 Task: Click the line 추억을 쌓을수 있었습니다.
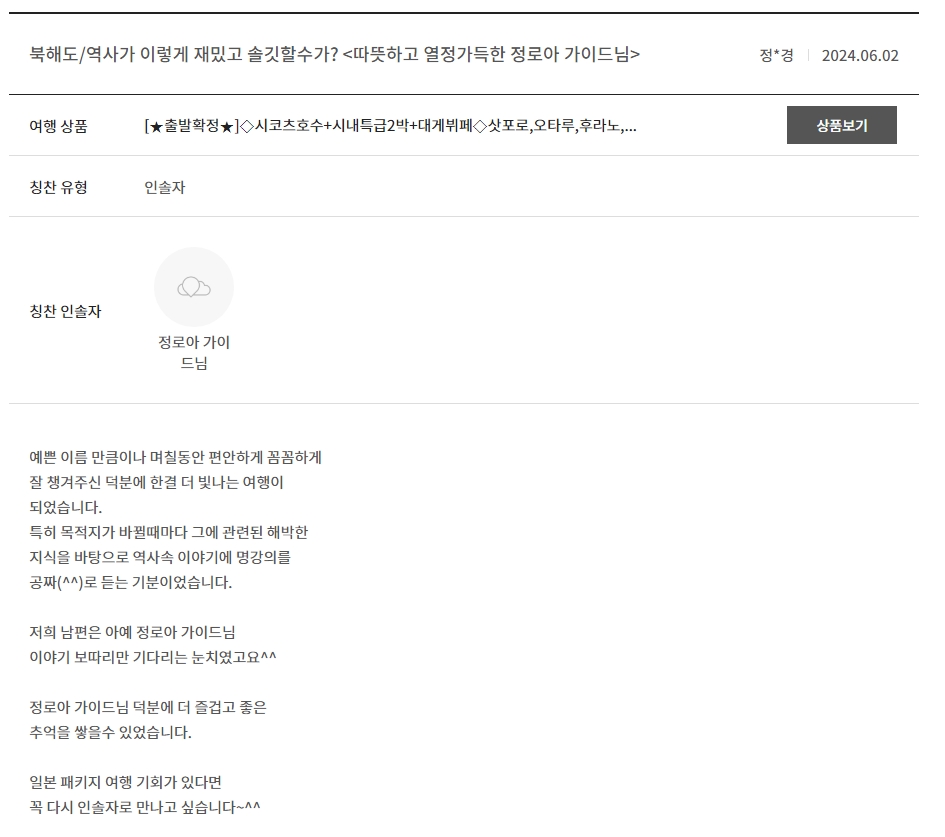[x=110, y=733]
